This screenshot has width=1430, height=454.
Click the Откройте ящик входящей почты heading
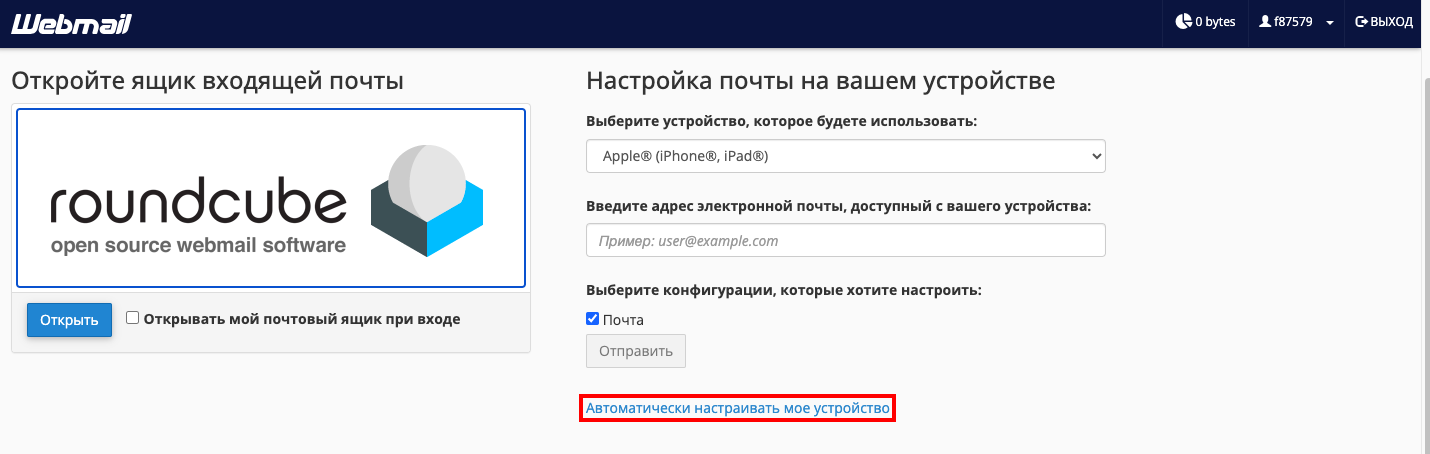click(x=207, y=81)
